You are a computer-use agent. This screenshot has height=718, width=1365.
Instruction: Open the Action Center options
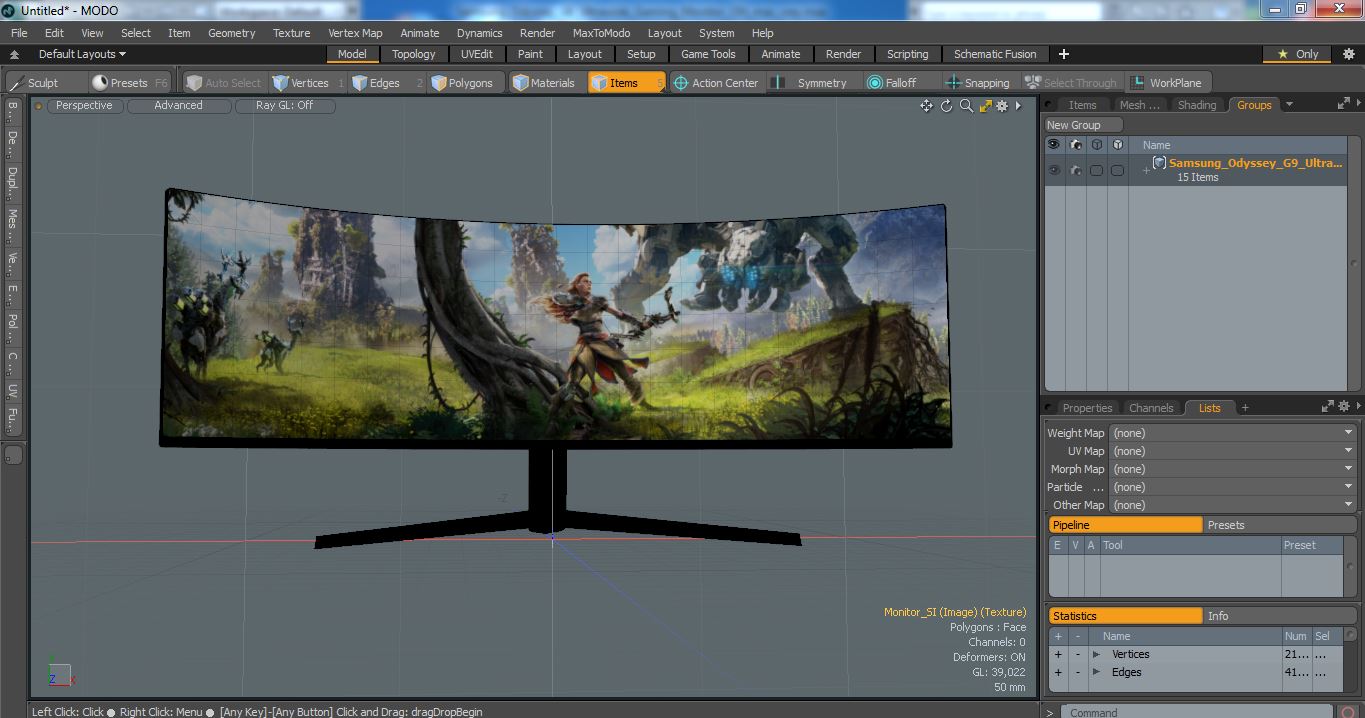718,83
